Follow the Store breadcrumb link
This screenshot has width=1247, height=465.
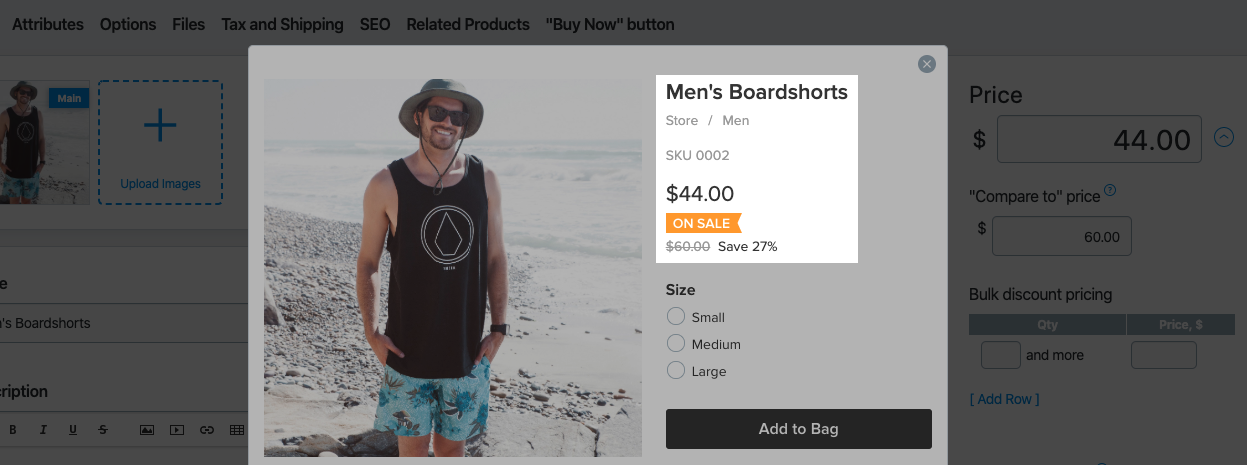tap(682, 121)
